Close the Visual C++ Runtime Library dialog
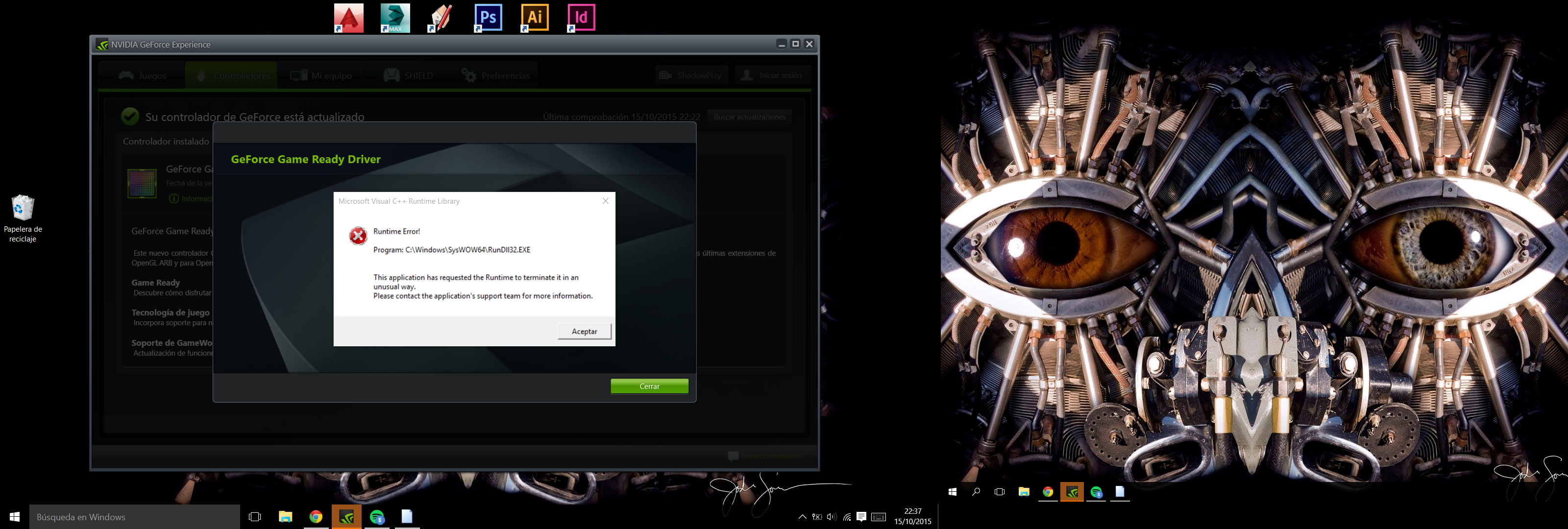This screenshot has width=1568, height=529. coord(605,201)
